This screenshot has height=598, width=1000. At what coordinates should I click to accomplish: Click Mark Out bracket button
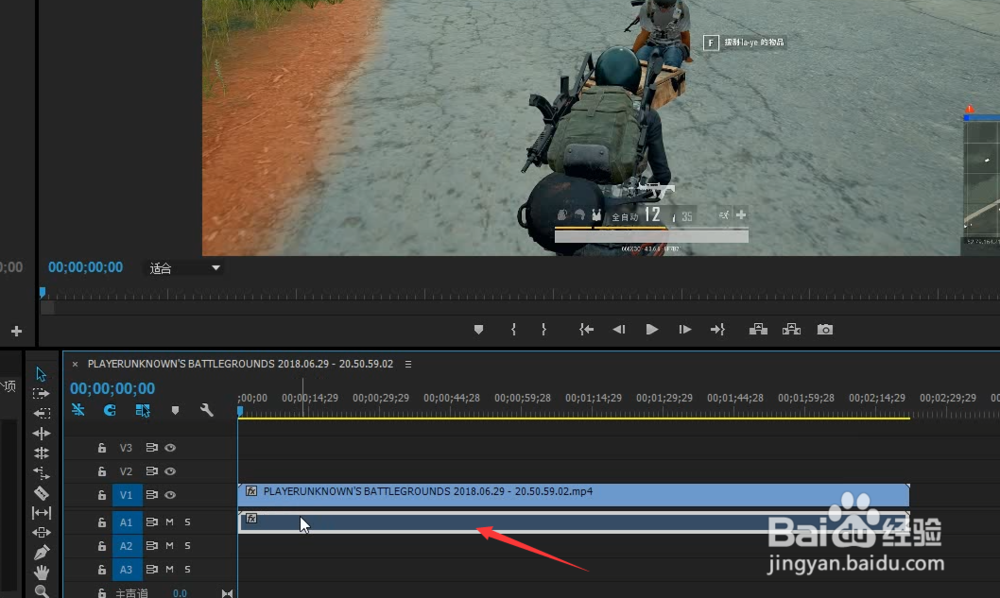543,330
